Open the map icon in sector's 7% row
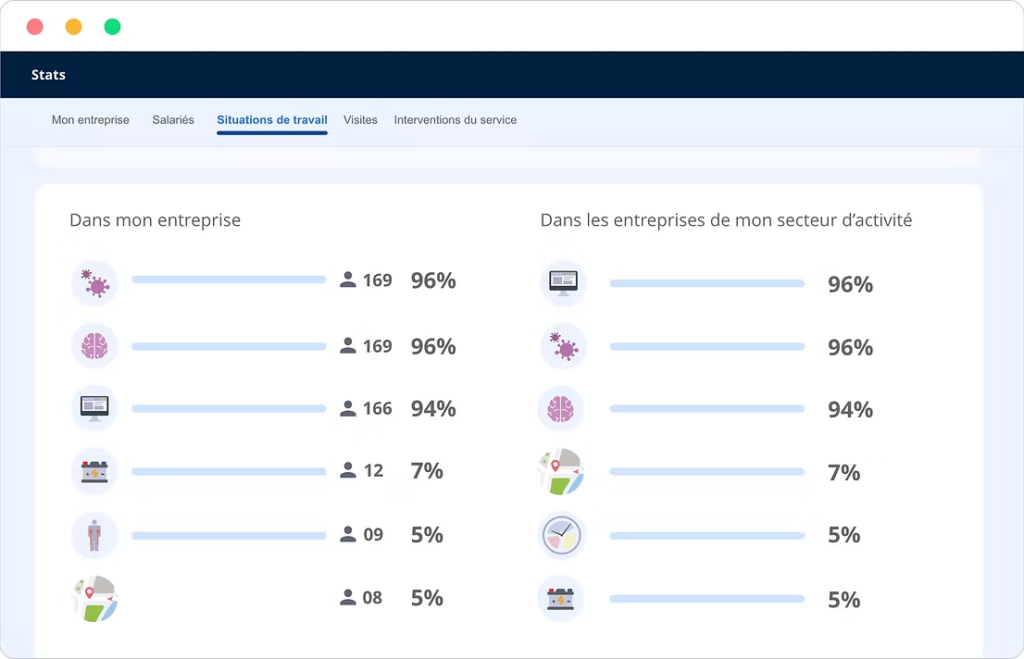The width and height of the screenshot is (1024, 659). pyautogui.click(x=560, y=472)
